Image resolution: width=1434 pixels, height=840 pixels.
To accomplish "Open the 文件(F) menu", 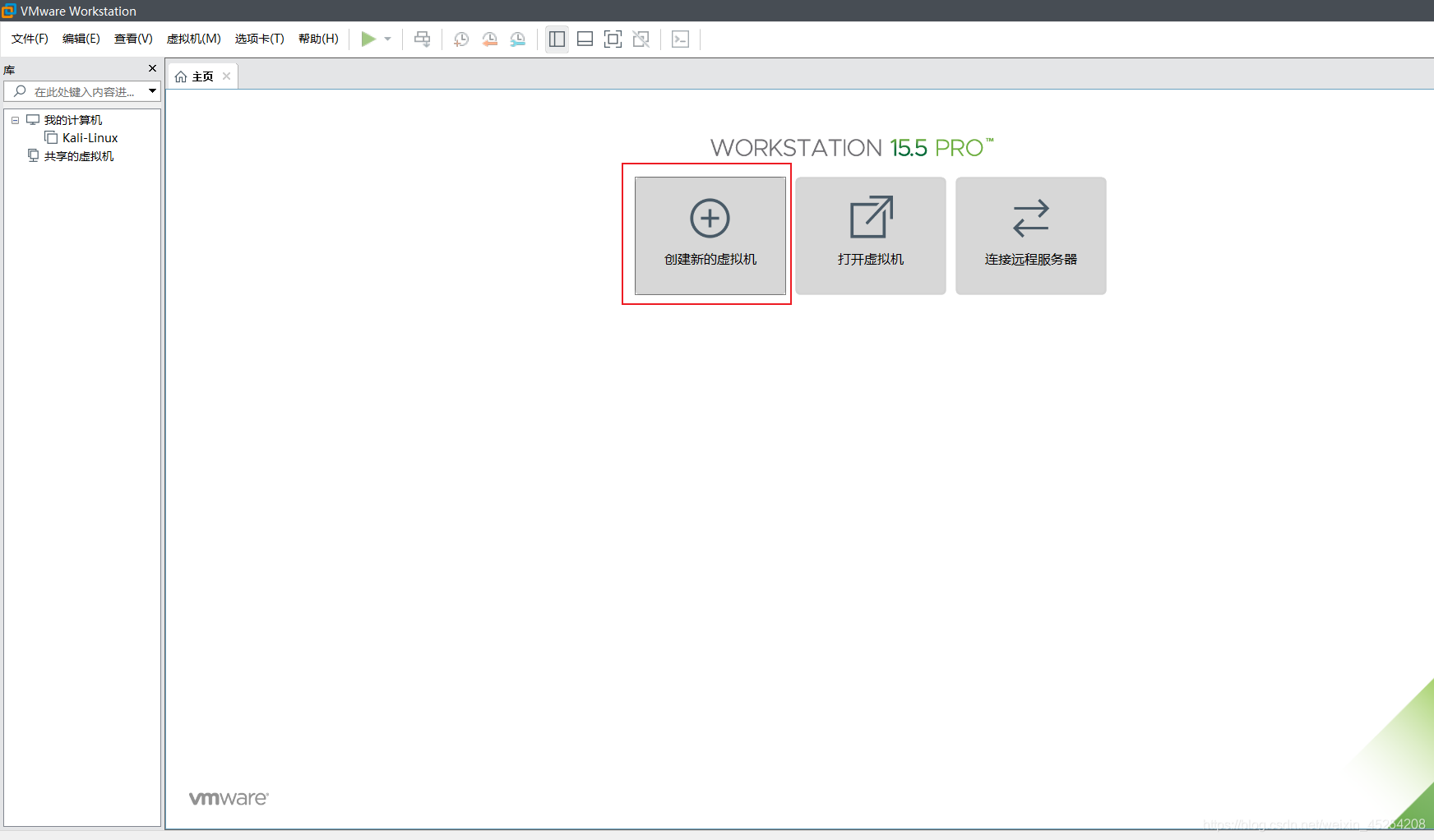I will 30,39.
